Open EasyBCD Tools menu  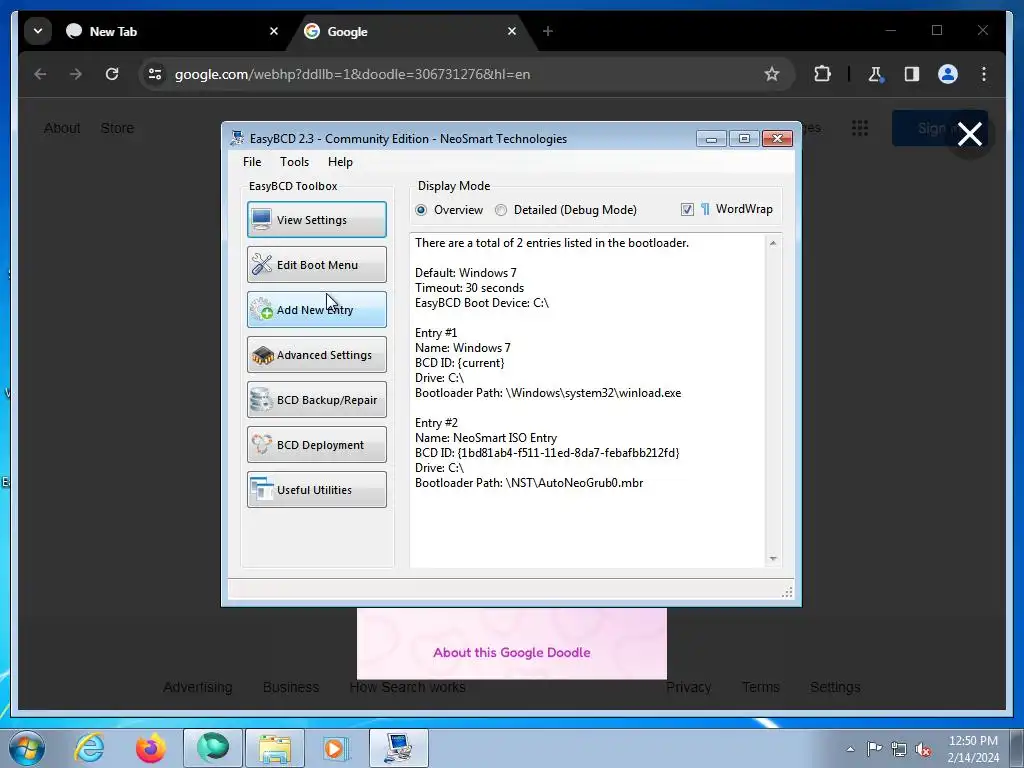(295, 162)
